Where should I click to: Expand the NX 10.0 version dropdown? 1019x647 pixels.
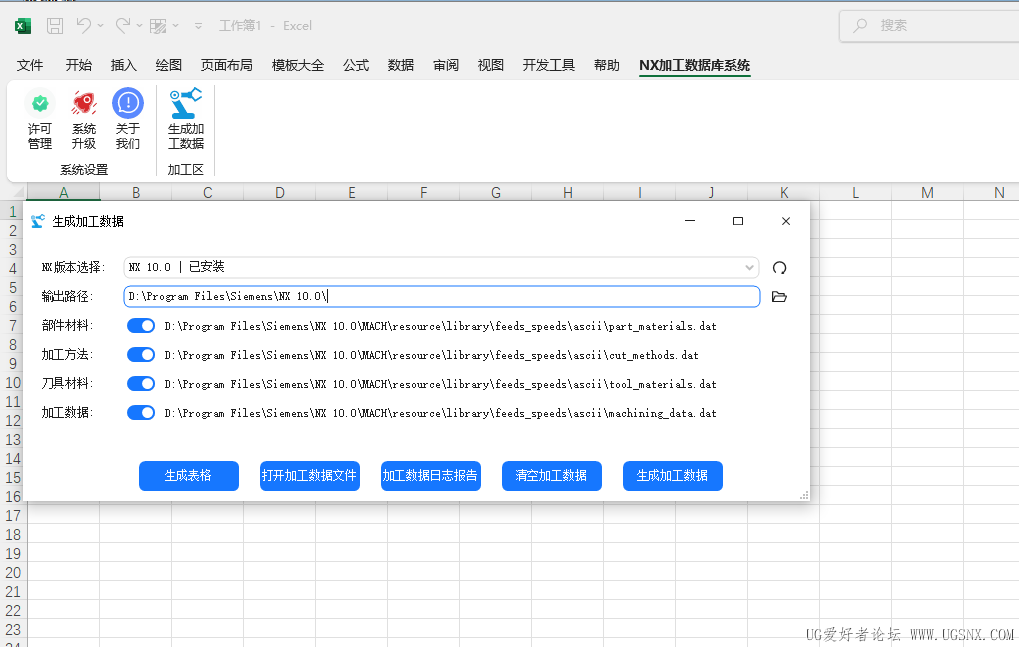click(x=749, y=267)
